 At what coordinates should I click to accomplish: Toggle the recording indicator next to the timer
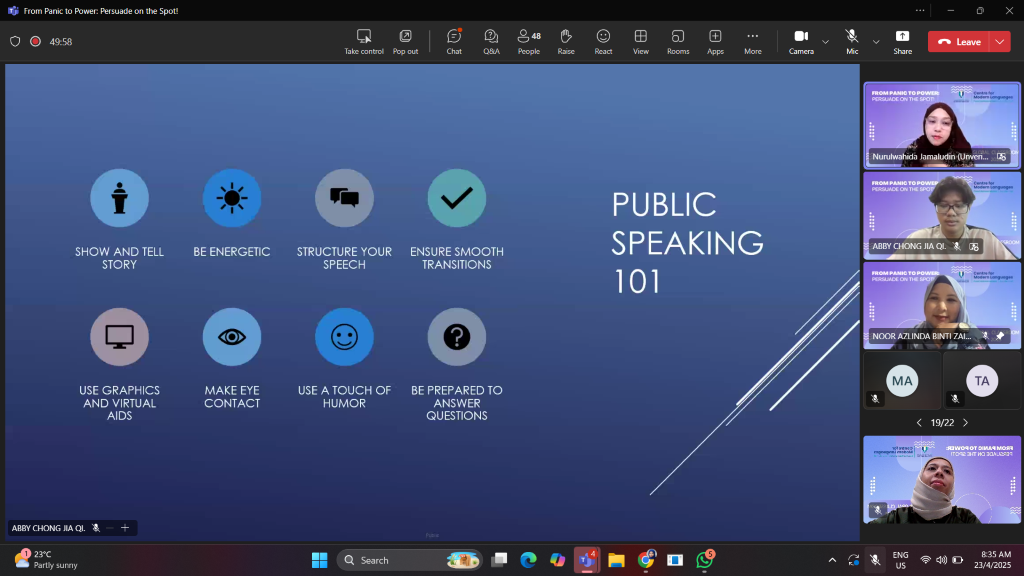click(35, 42)
